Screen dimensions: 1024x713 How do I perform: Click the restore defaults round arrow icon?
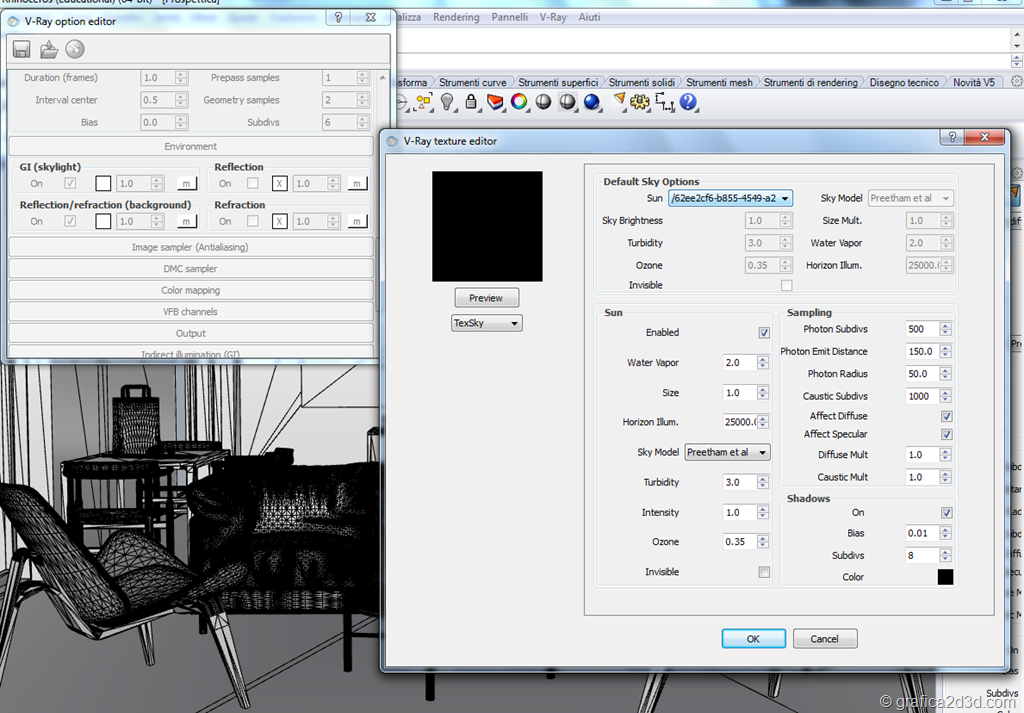(75, 49)
